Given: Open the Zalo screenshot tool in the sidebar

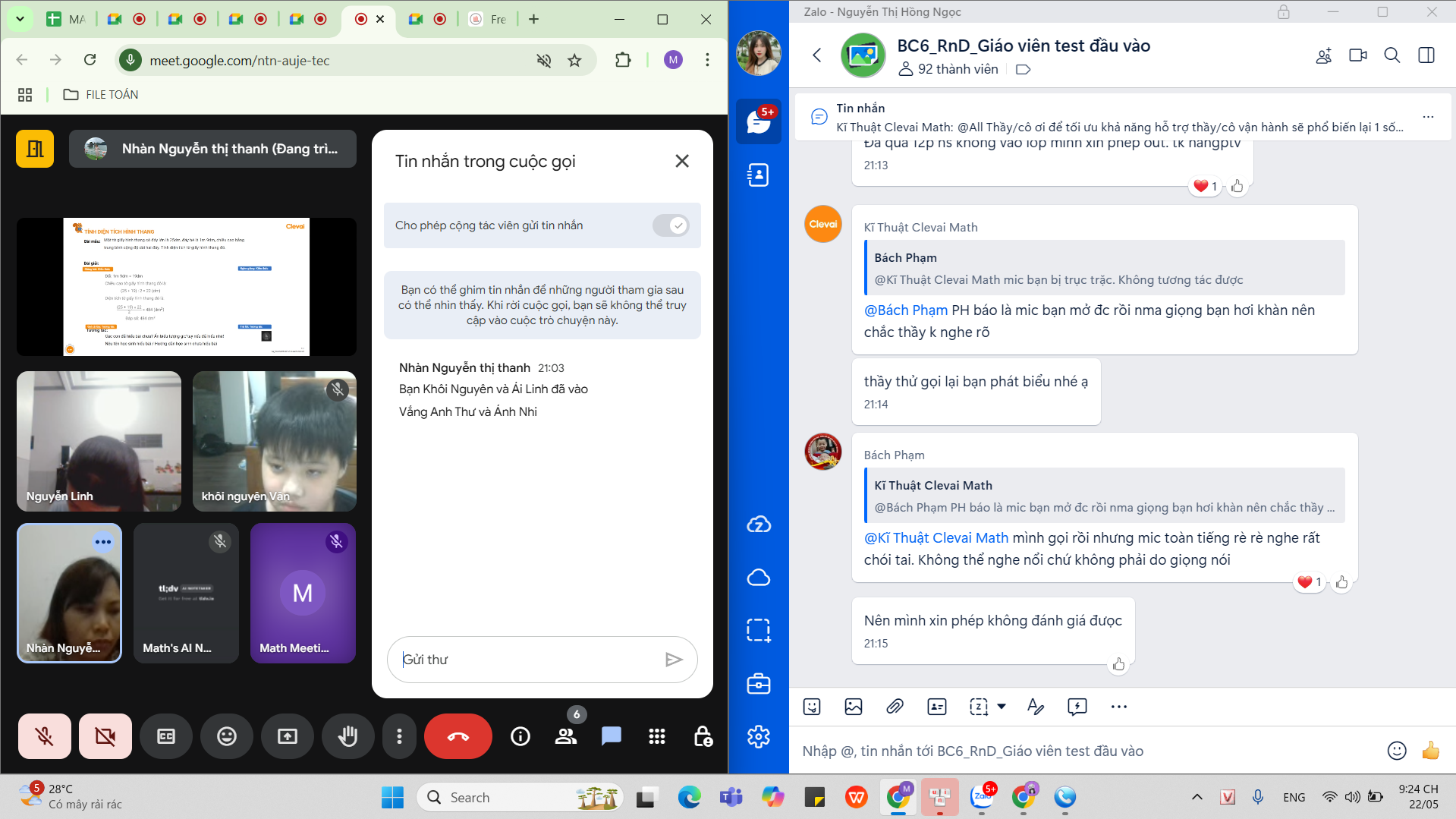Looking at the screenshot, I should tap(759, 631).
